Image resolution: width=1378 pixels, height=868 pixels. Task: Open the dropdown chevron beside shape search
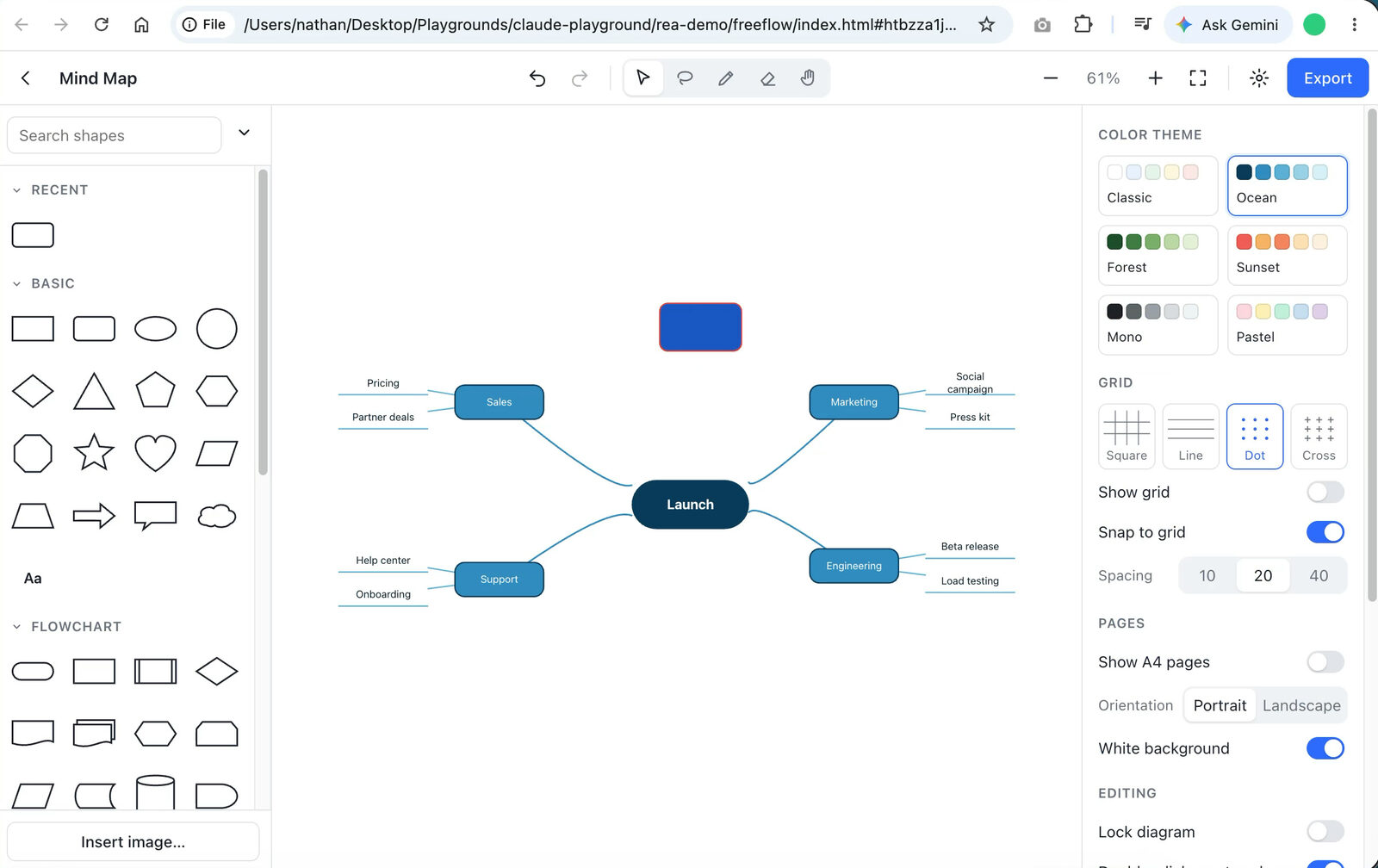click(244, 133)
